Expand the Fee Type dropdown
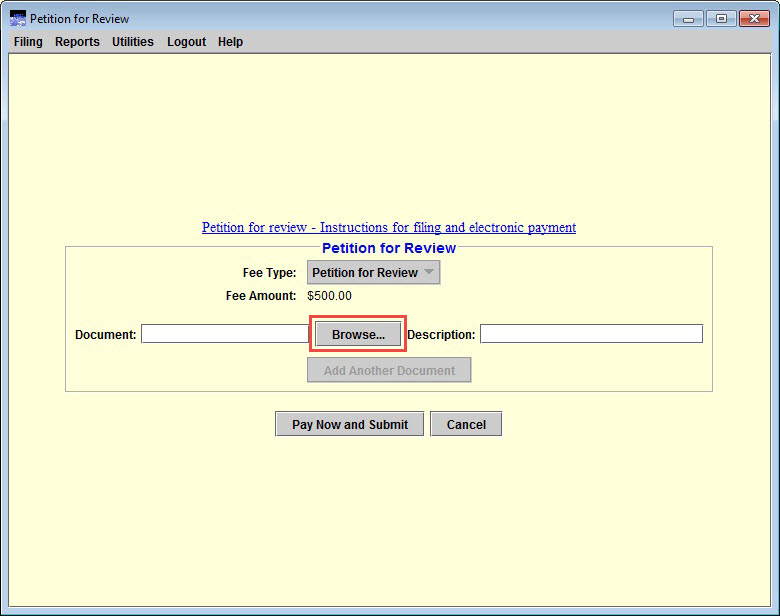 click(x=373, y=273)
